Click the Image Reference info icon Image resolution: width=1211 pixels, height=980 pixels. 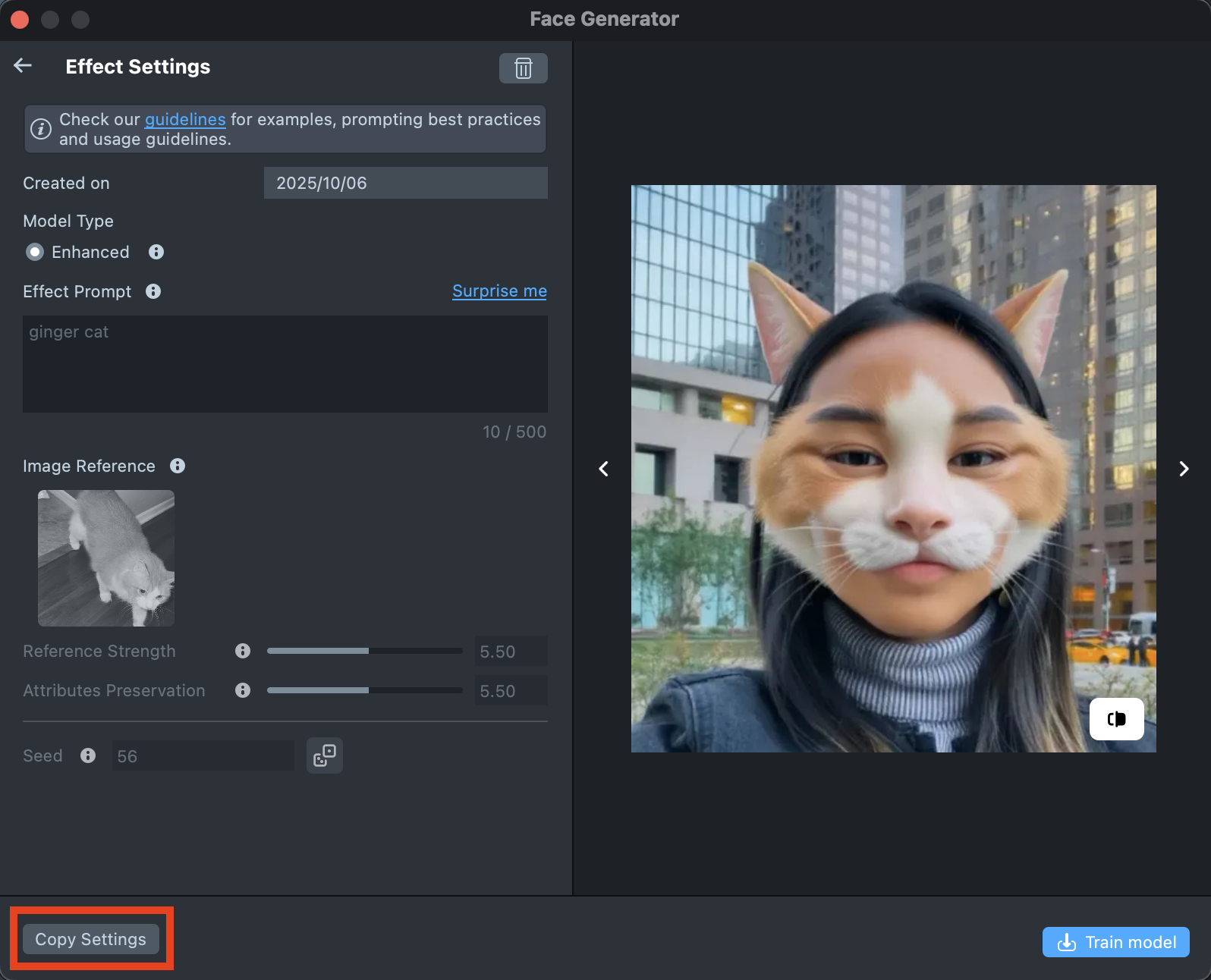(x=178, y=466)
